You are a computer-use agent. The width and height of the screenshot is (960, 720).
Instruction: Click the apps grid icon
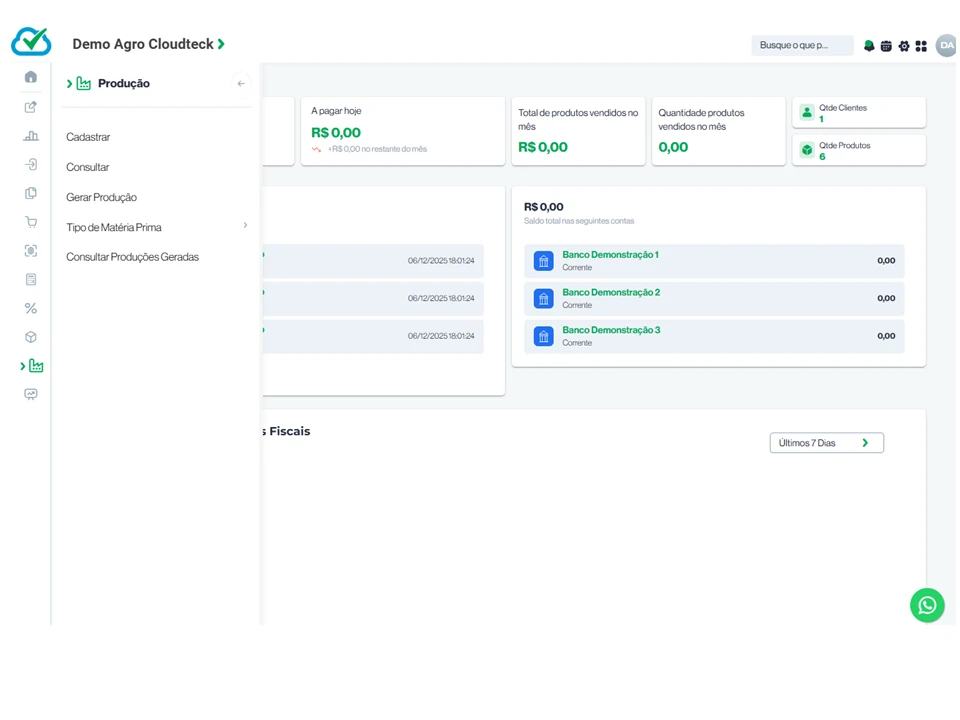921,46
